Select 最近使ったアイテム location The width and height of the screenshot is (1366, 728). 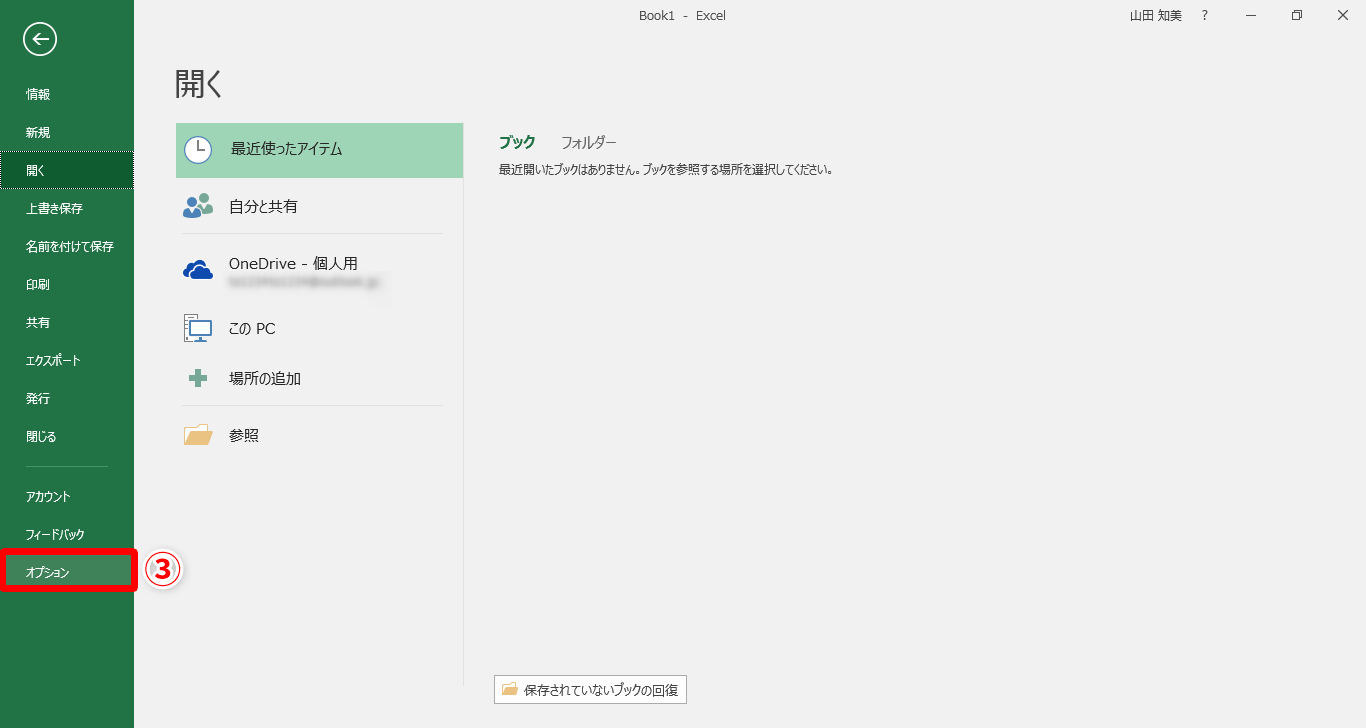[x=319, y=150]
